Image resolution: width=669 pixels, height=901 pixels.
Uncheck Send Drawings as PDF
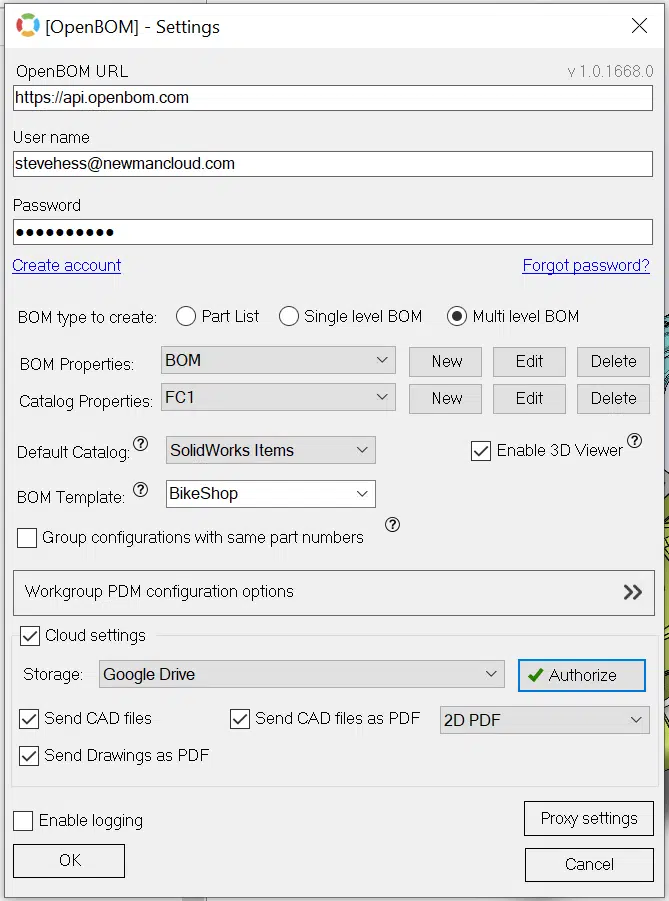29,756
